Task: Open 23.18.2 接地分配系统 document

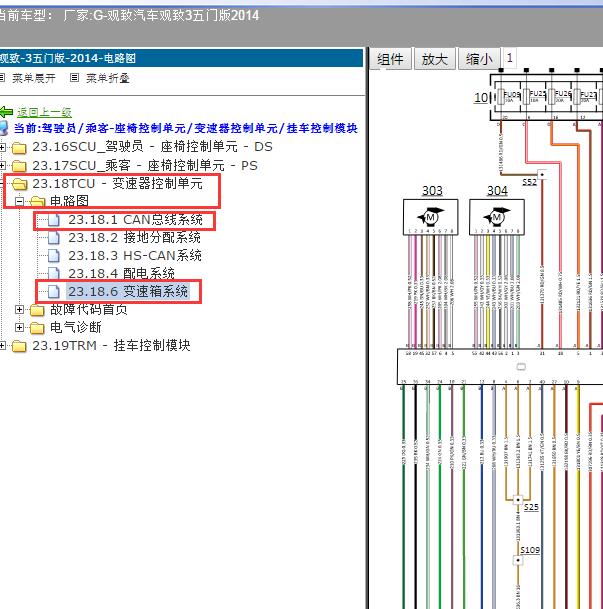Action: click(134, 238)
